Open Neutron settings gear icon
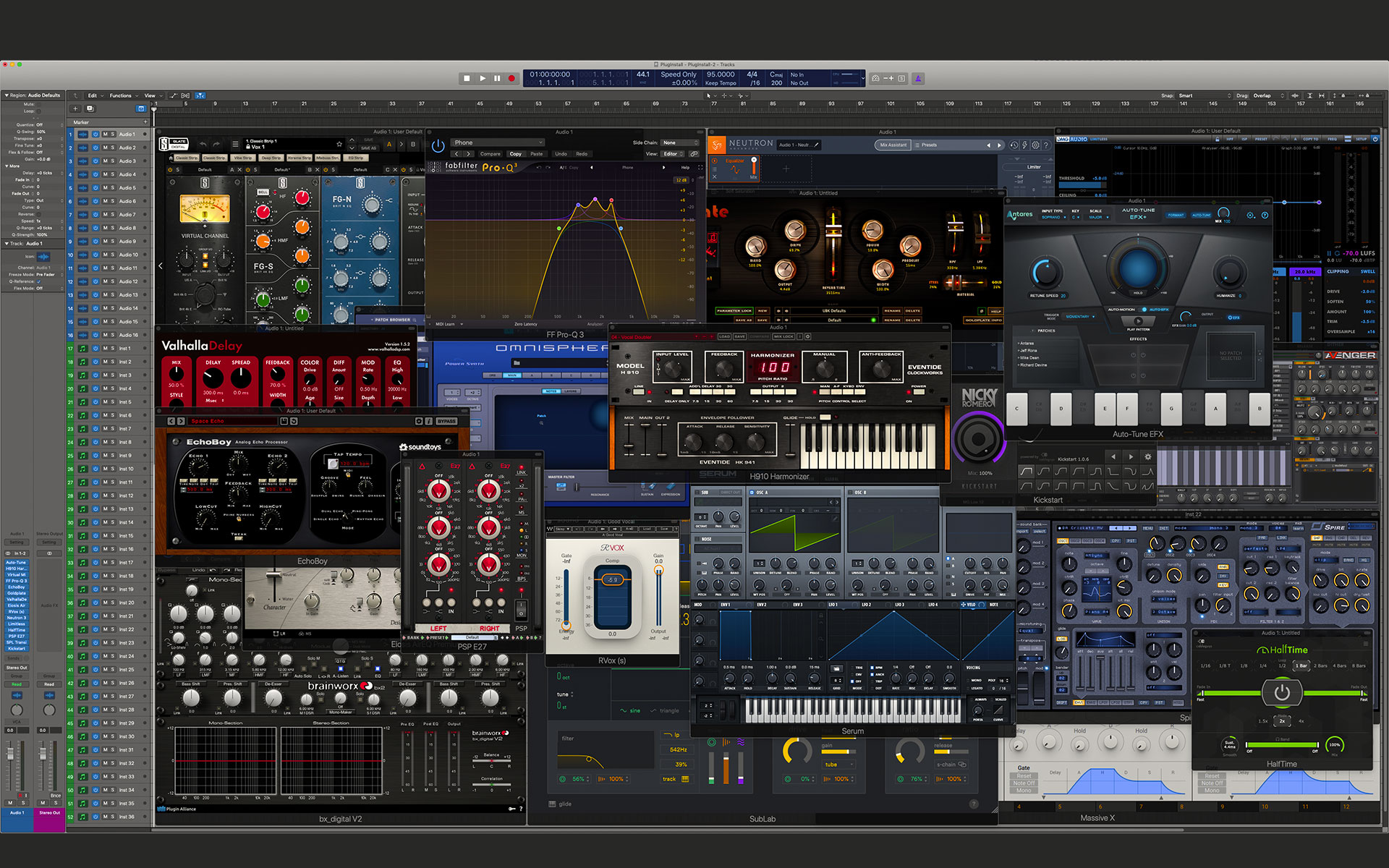1389x868 pixels. point(1035,145)
